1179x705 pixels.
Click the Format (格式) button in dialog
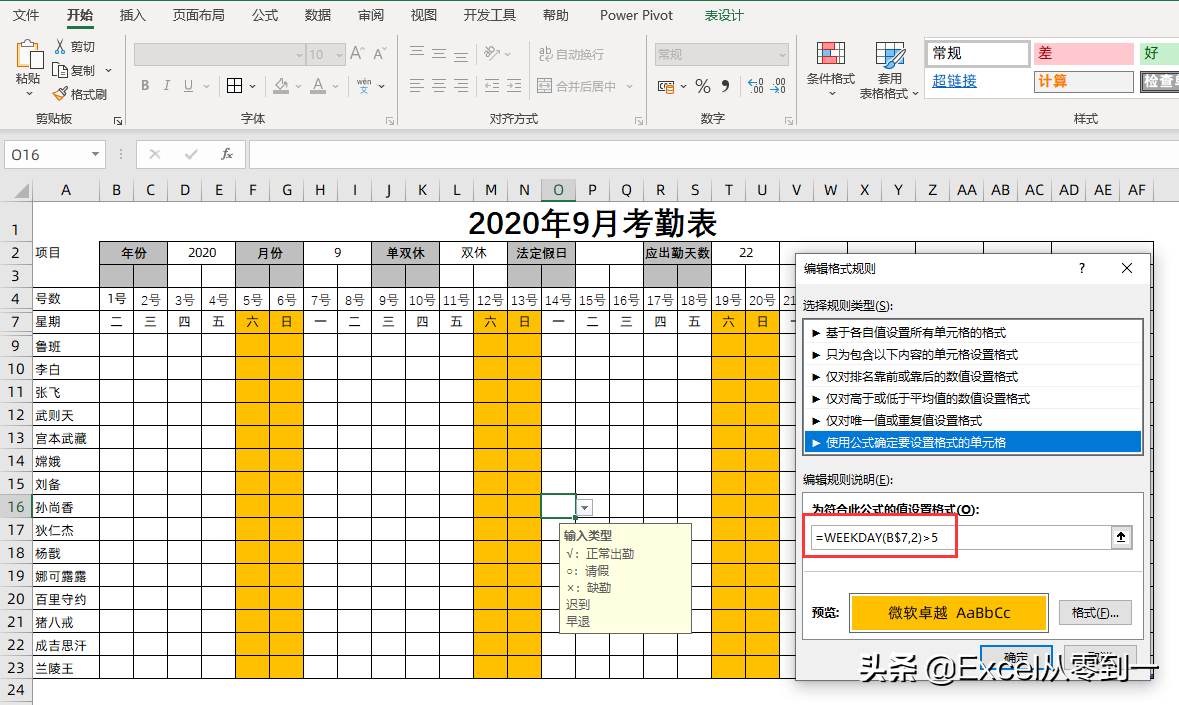click(x=1095, y=613)
